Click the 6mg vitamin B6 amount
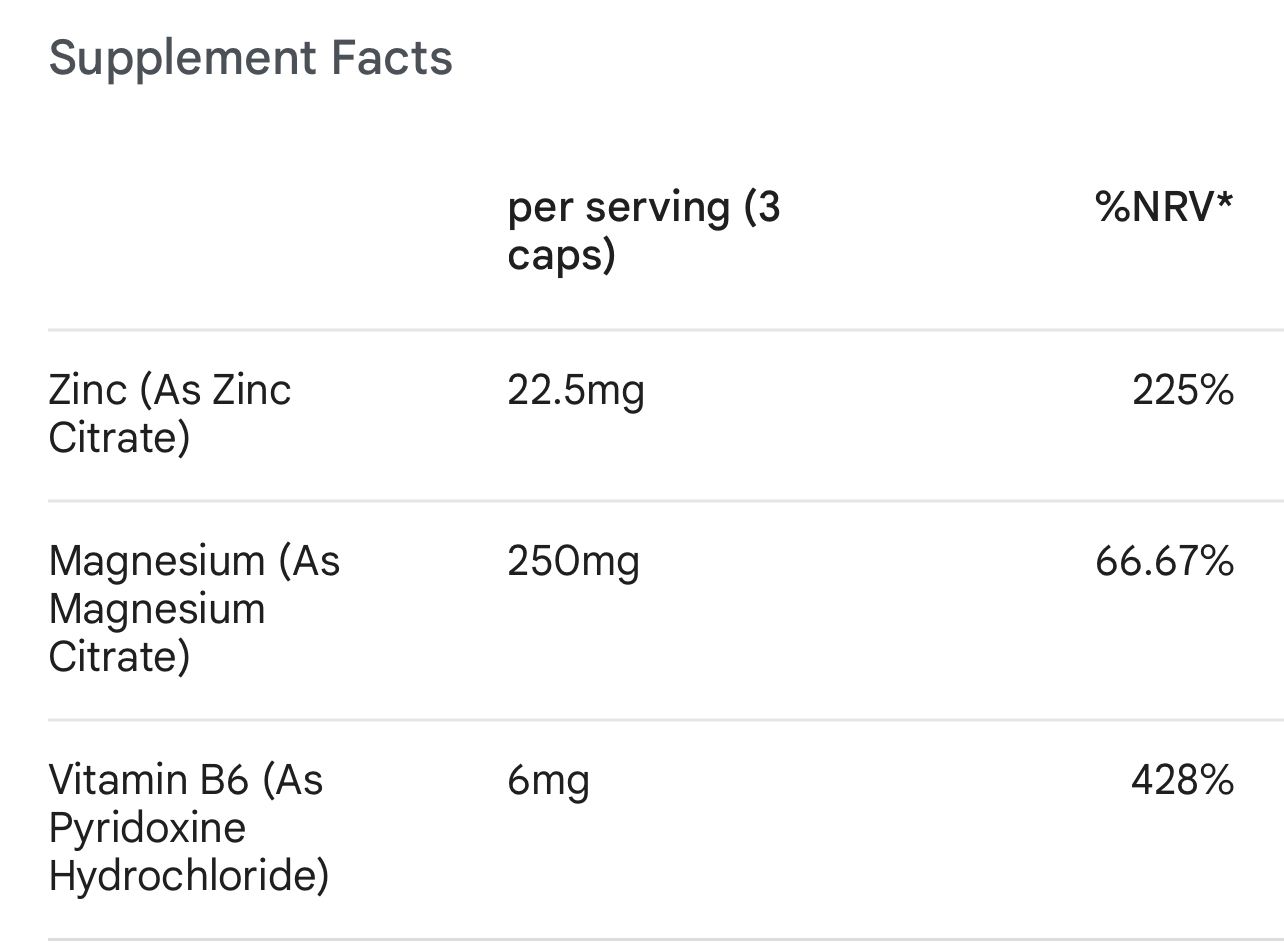The height and width of the screenshot is (950, 1284). (548, 780)
